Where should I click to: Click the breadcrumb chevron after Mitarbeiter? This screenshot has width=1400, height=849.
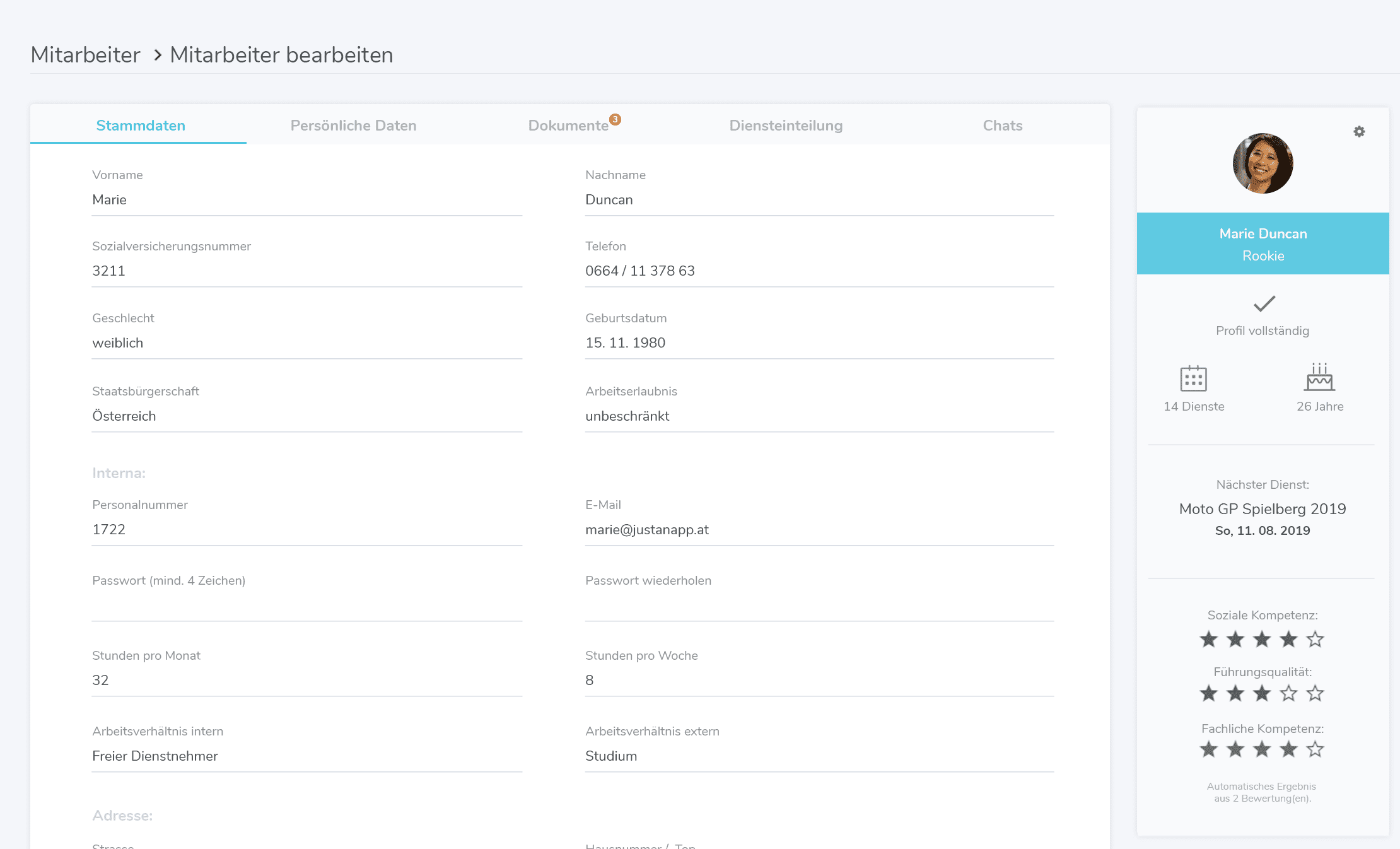click(x=158, y=56)
